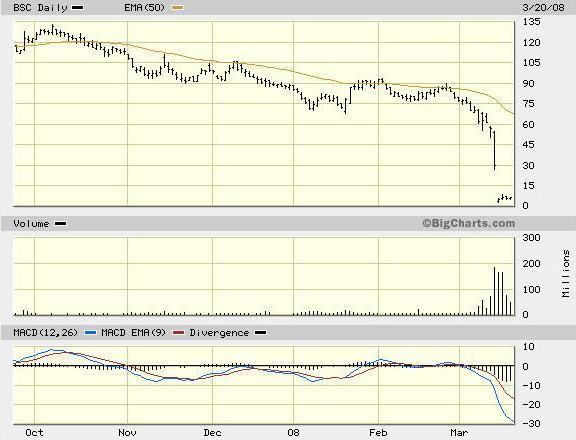This screenshot has height=440, width=576.
Task: Click the "08" year label on time axis
Action: point(293,433)
